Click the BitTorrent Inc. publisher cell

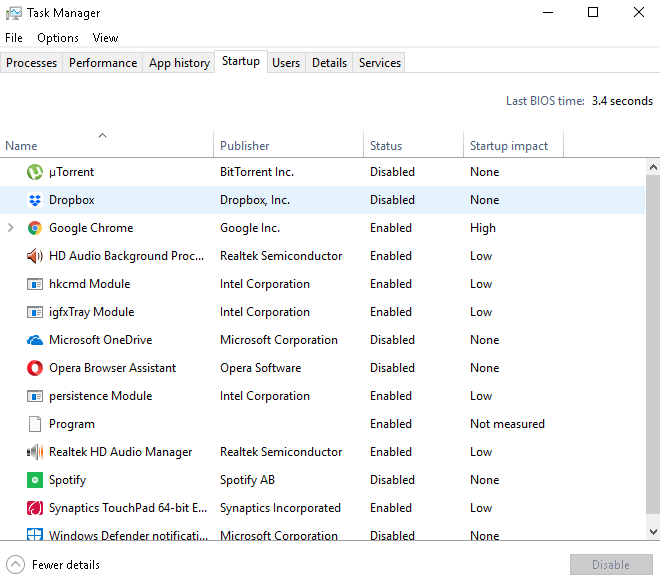tap(257, 172)
